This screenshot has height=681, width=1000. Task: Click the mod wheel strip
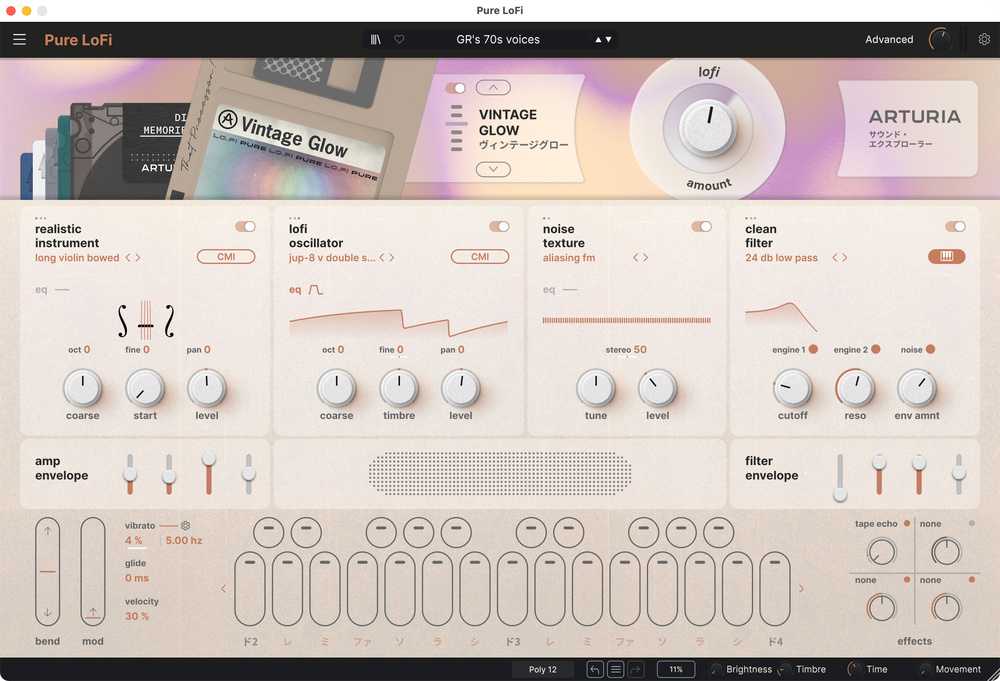(x=92, y=571)
